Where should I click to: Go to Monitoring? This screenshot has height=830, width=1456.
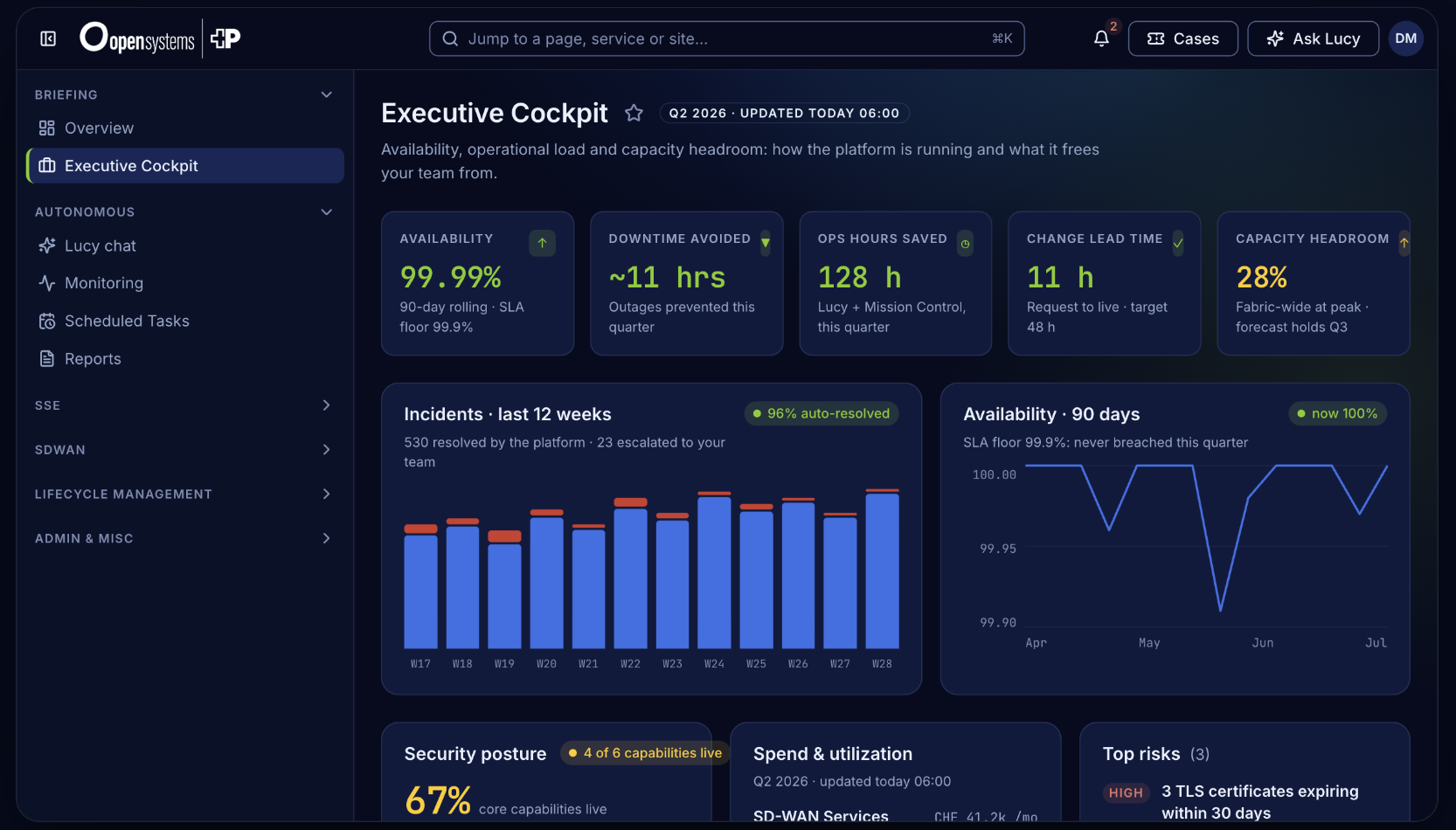click(x=185, y=283)
